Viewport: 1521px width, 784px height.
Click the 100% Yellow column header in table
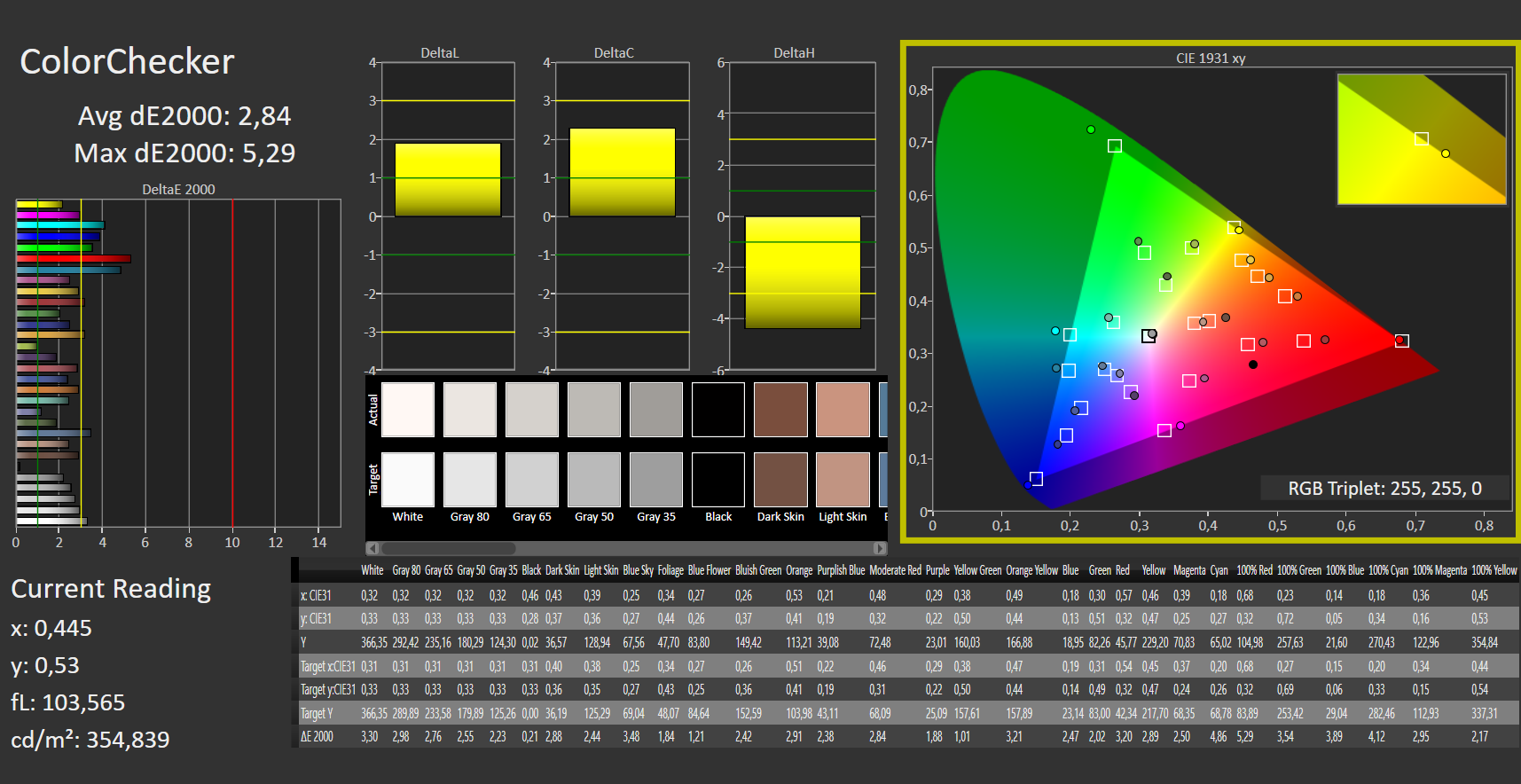(1494, 570)
